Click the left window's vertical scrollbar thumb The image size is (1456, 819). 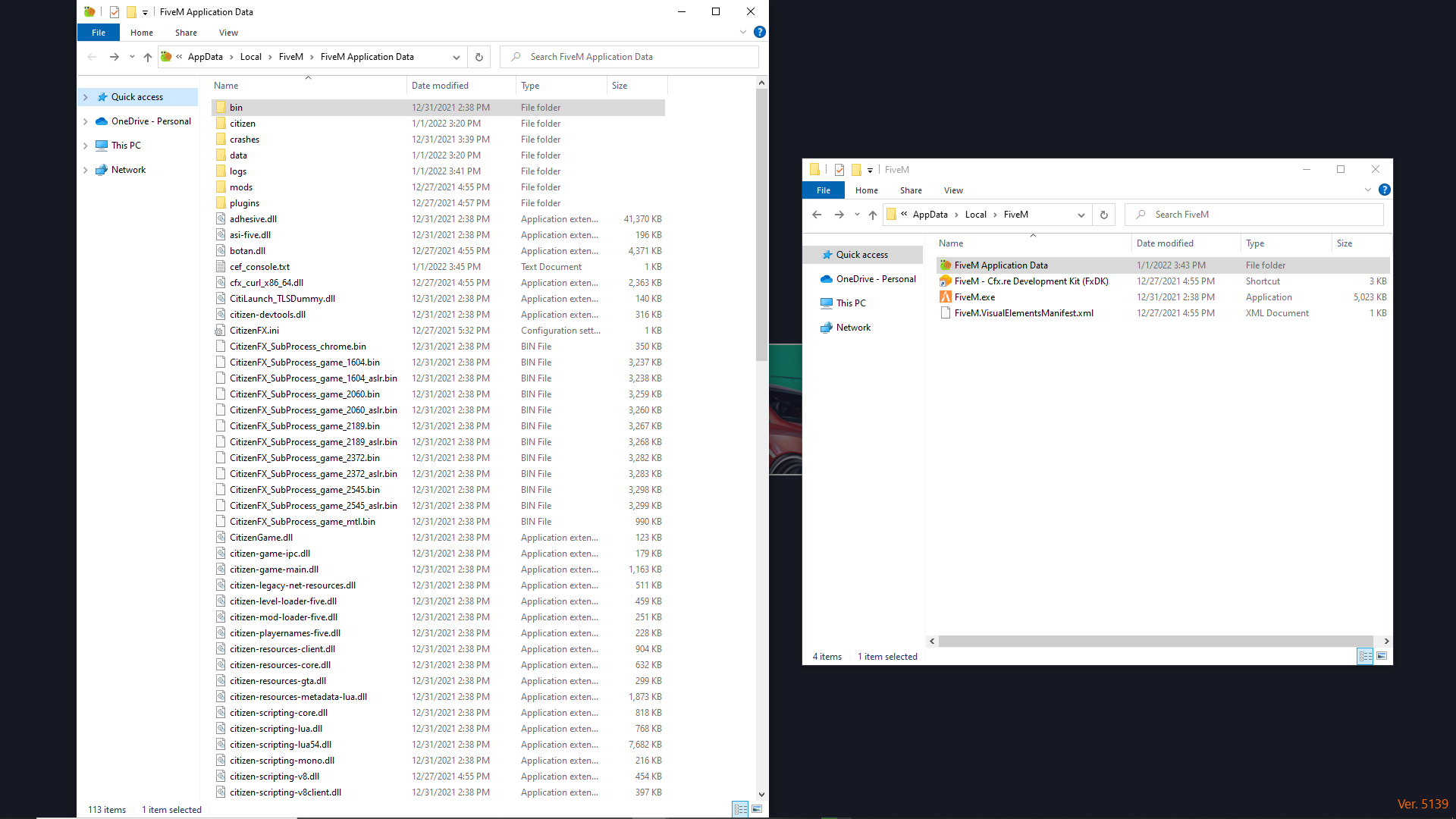pyautogui.click(x=761, y=224)
